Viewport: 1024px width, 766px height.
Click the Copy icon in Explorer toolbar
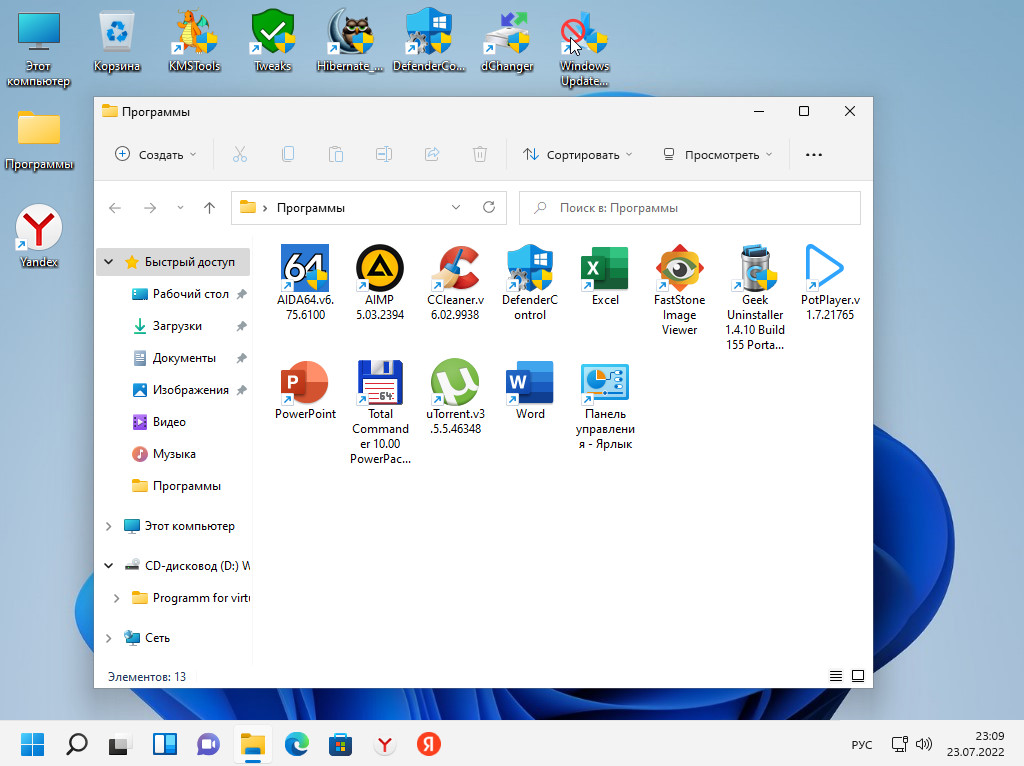tap(287, 155)
